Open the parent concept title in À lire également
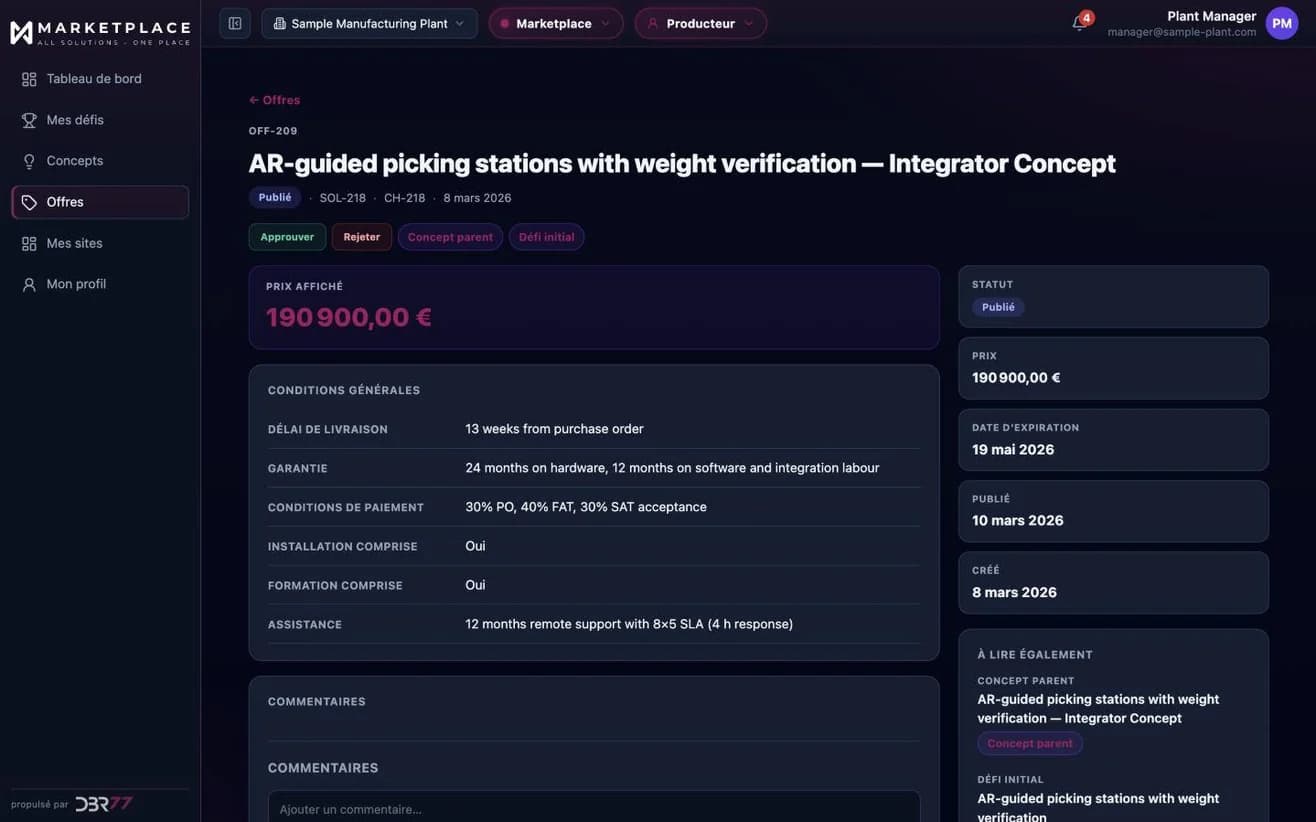The height and width of the screenshot is (822, 1316). coord(1098,709)
